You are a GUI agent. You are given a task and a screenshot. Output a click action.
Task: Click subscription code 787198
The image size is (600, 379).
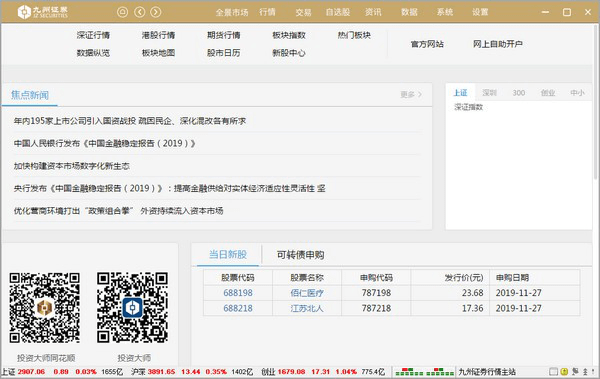point(377,293)
